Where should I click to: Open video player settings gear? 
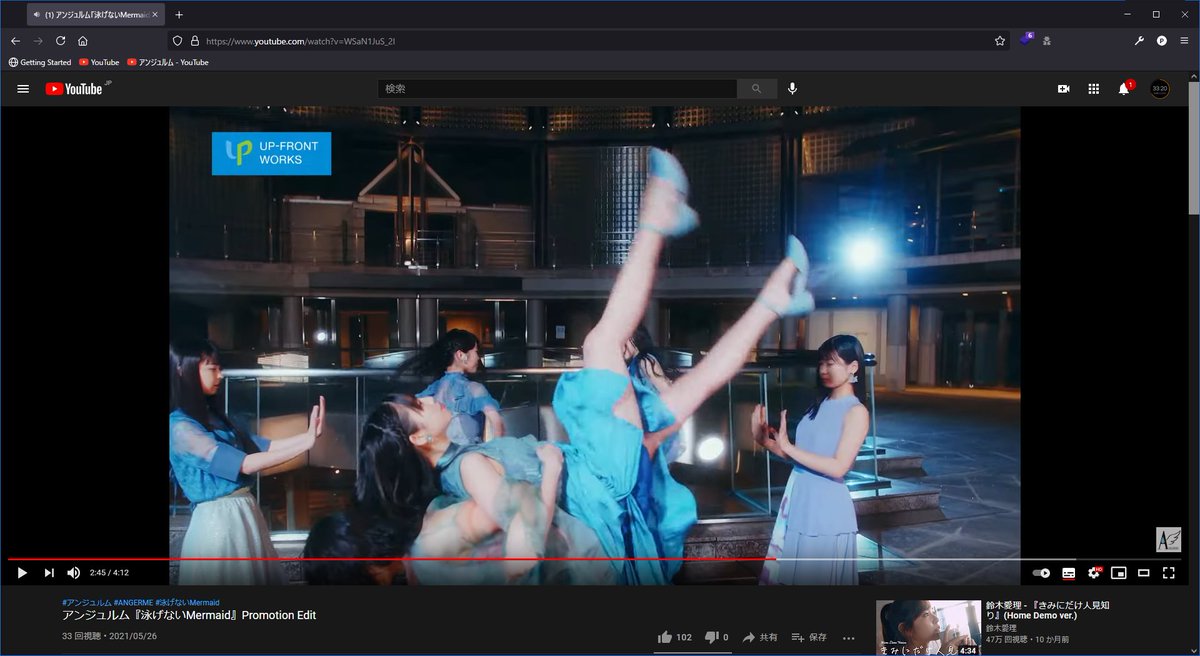1094,573
